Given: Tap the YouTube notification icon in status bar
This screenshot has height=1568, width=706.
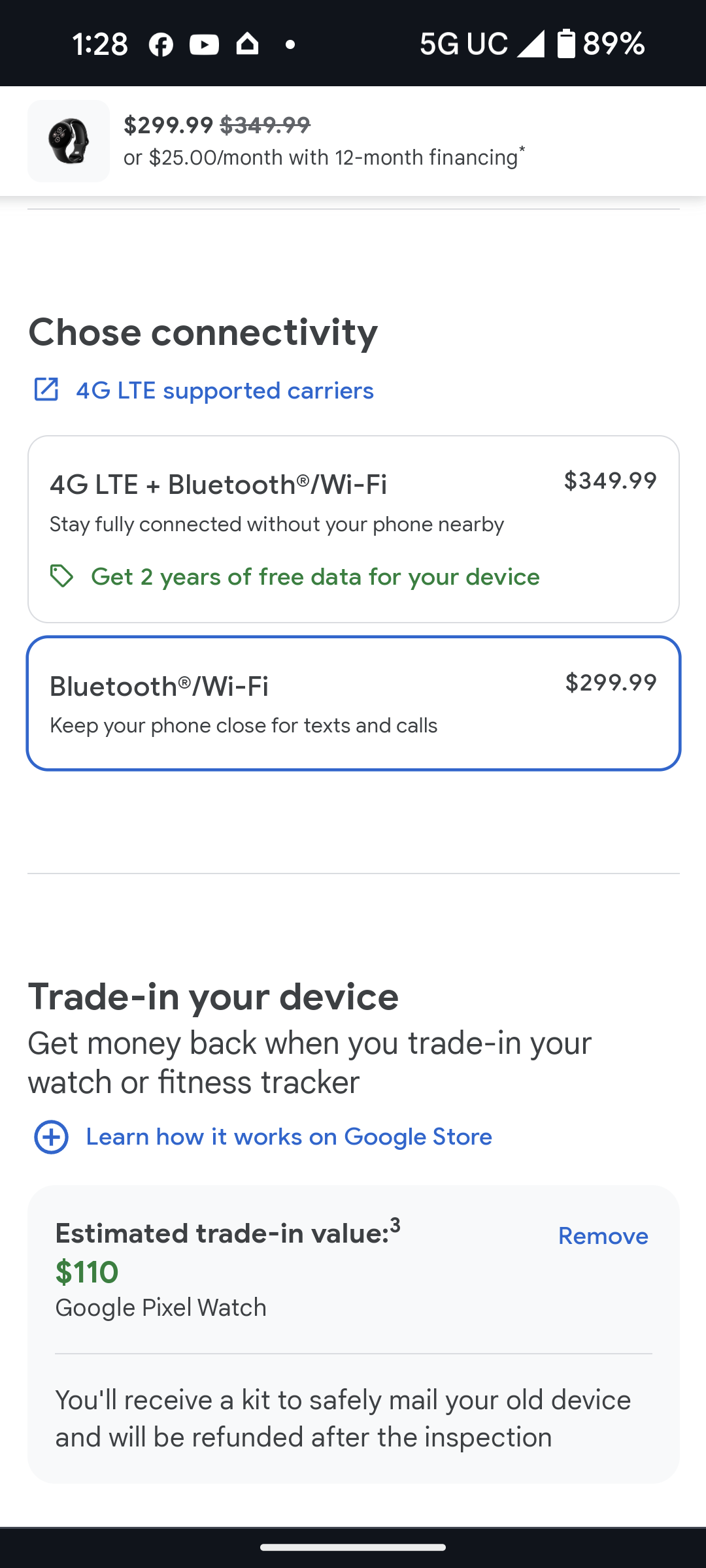Looking at the screenshot, I should coord(204,44).
